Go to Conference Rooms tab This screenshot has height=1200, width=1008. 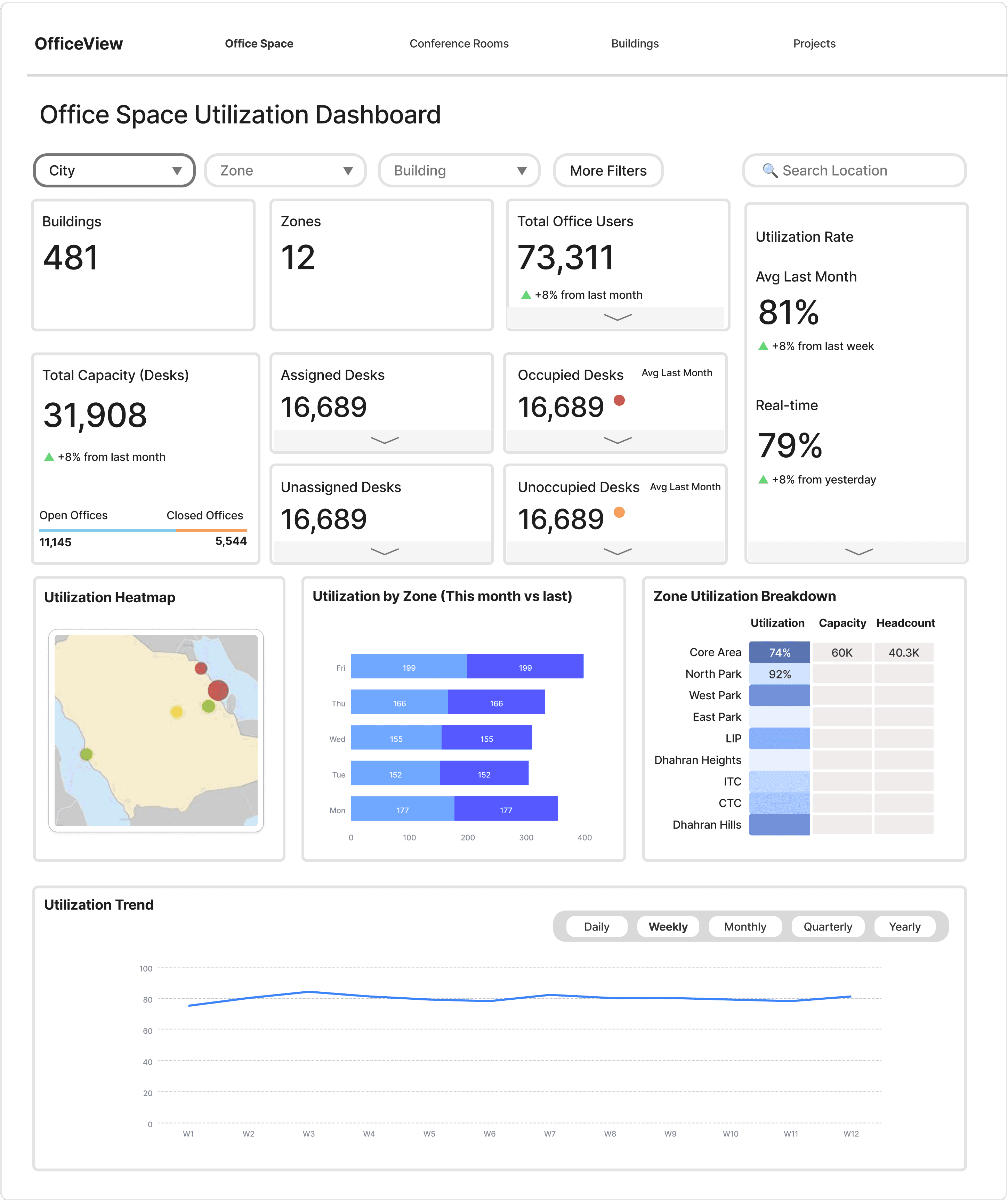[x=459, y=43]
